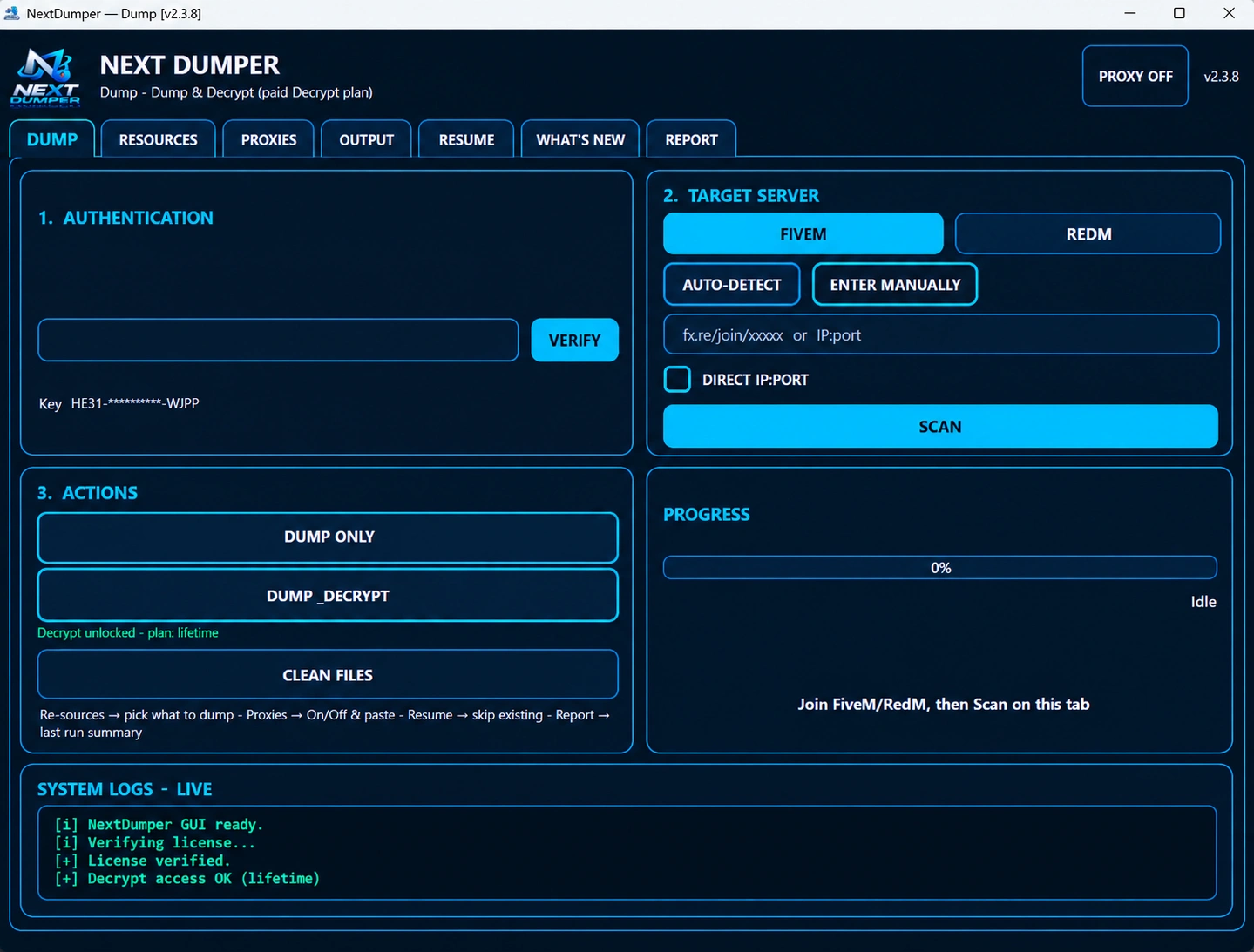Focus the authentication key input field
Viewport: 1254px width, 952px height.
coord(278,340)
